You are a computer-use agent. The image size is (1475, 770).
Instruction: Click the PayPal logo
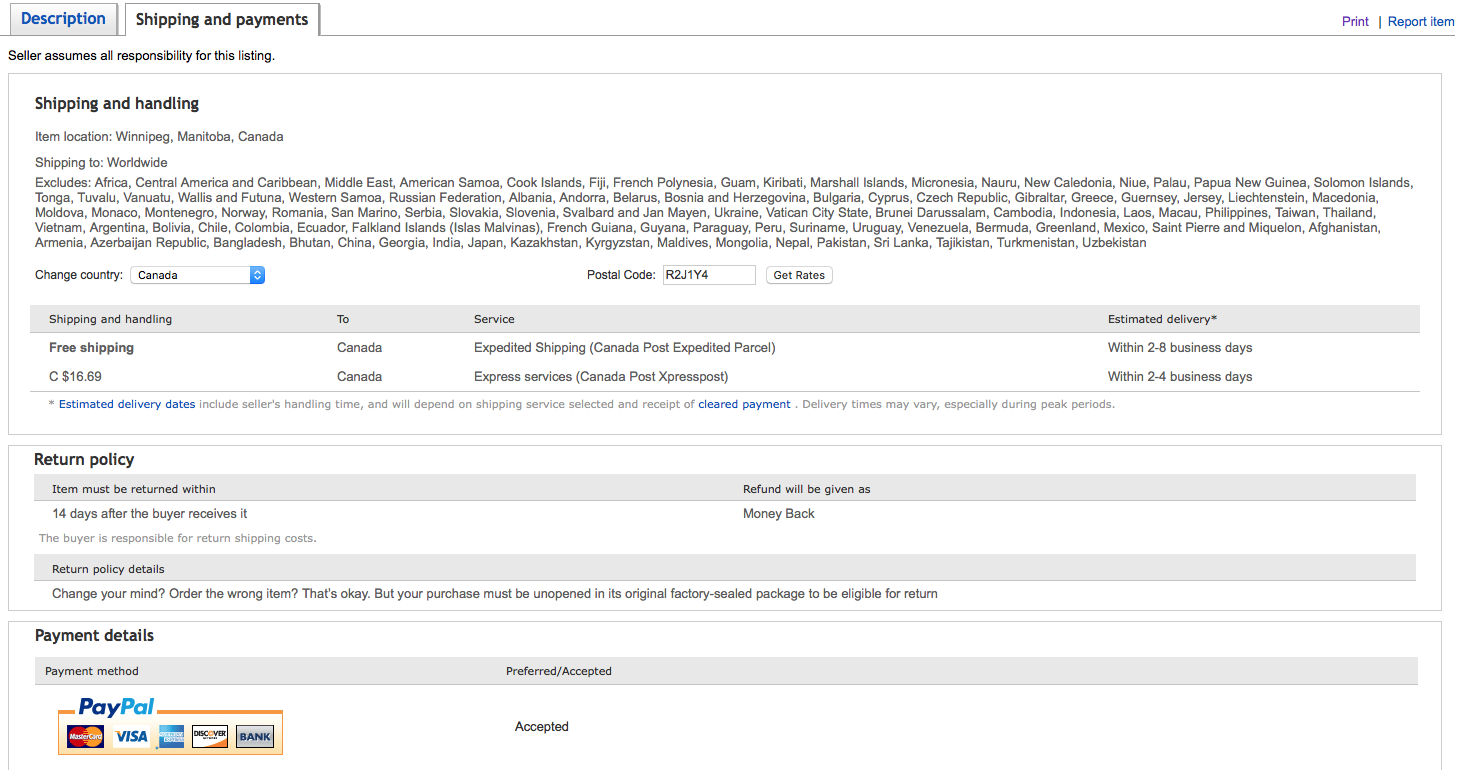click(117, 707)
